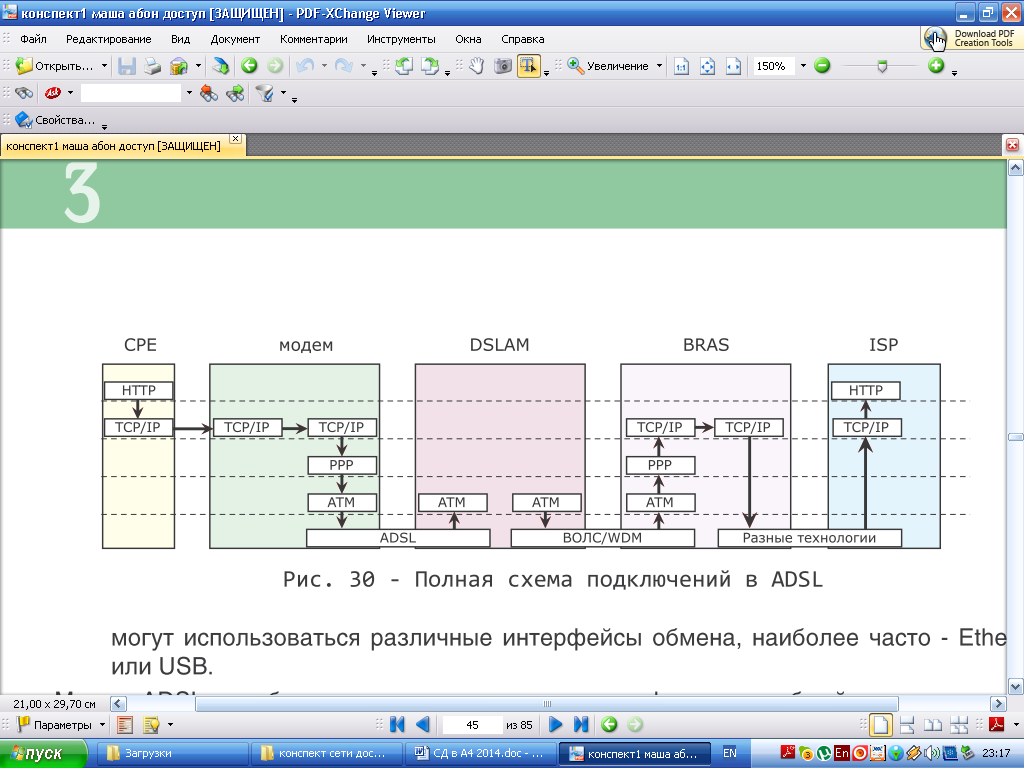Click the green zoom out minus button
Screen dimensions: 1024x768
pyautogui.click(x=822, y=66)
